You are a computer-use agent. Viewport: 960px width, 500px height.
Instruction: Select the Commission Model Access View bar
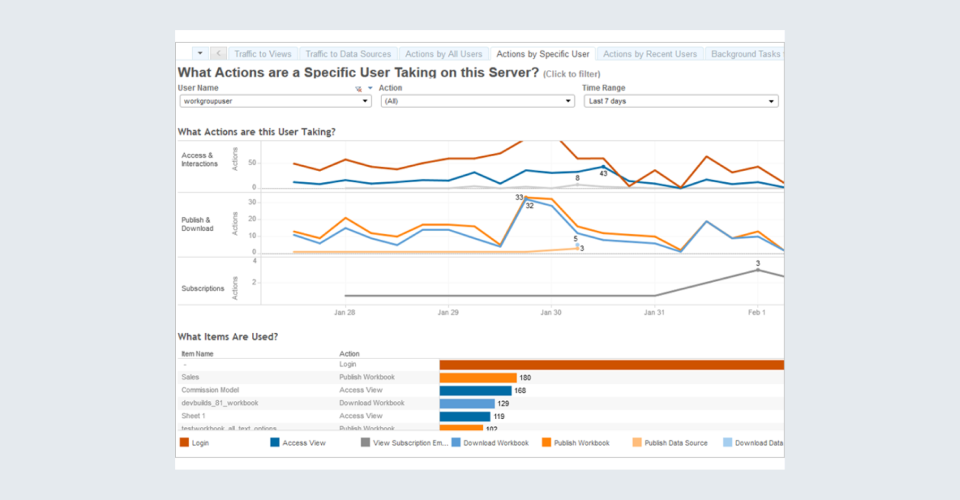pos(475,390)
